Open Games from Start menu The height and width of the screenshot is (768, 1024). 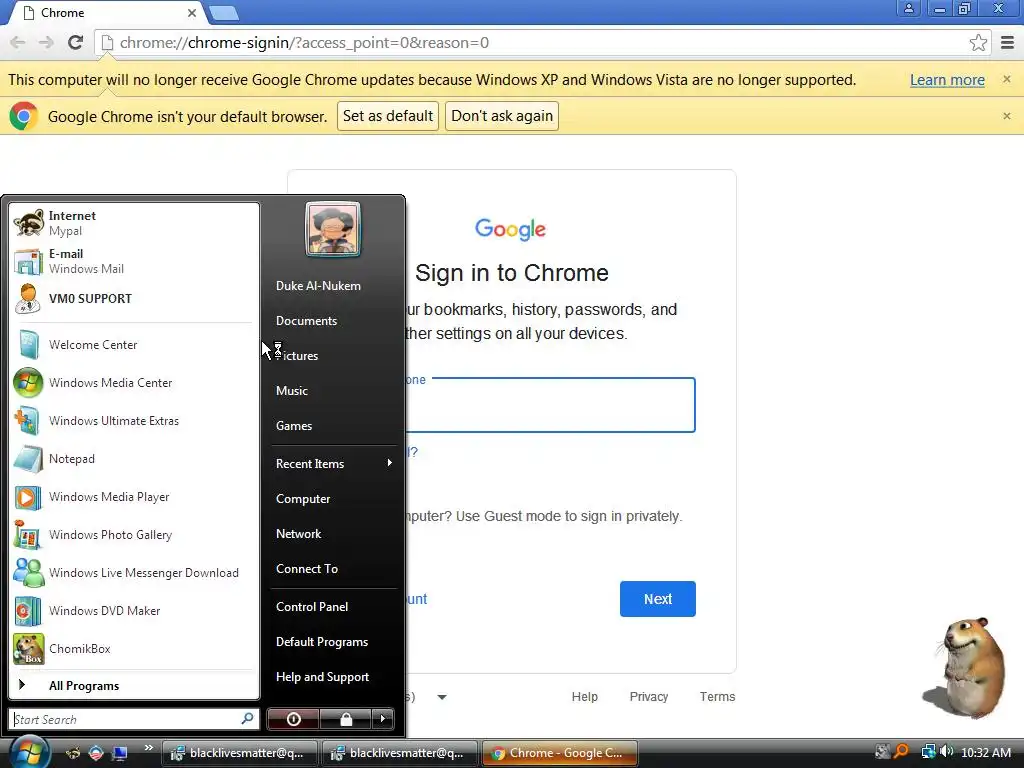[294, 426]
